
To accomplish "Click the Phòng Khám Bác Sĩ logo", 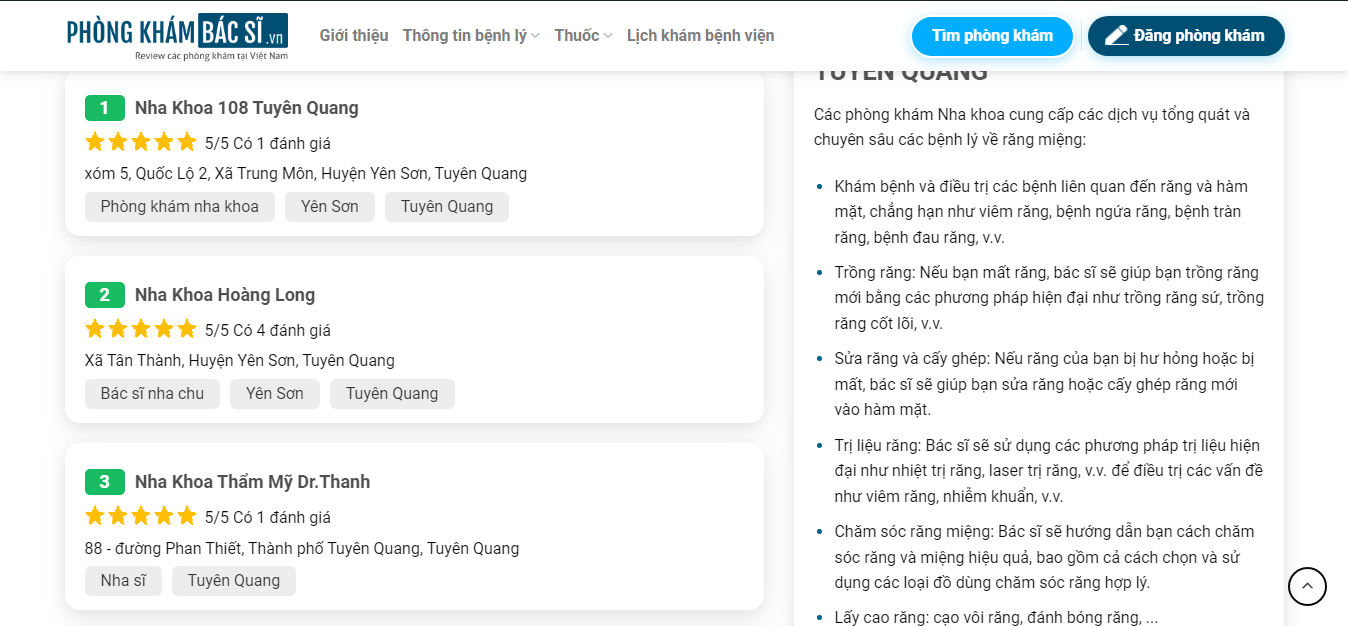I will pos(177,36).
